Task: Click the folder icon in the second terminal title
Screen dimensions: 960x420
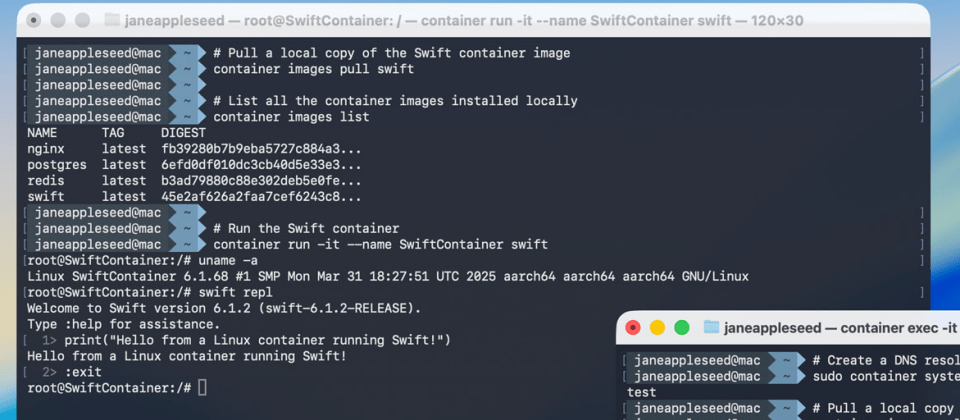Action: [x=711, y=328]
